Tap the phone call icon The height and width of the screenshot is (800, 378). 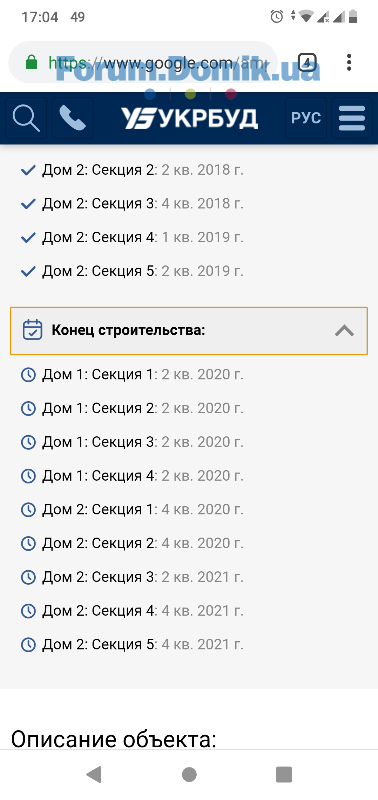coord(73,118)
